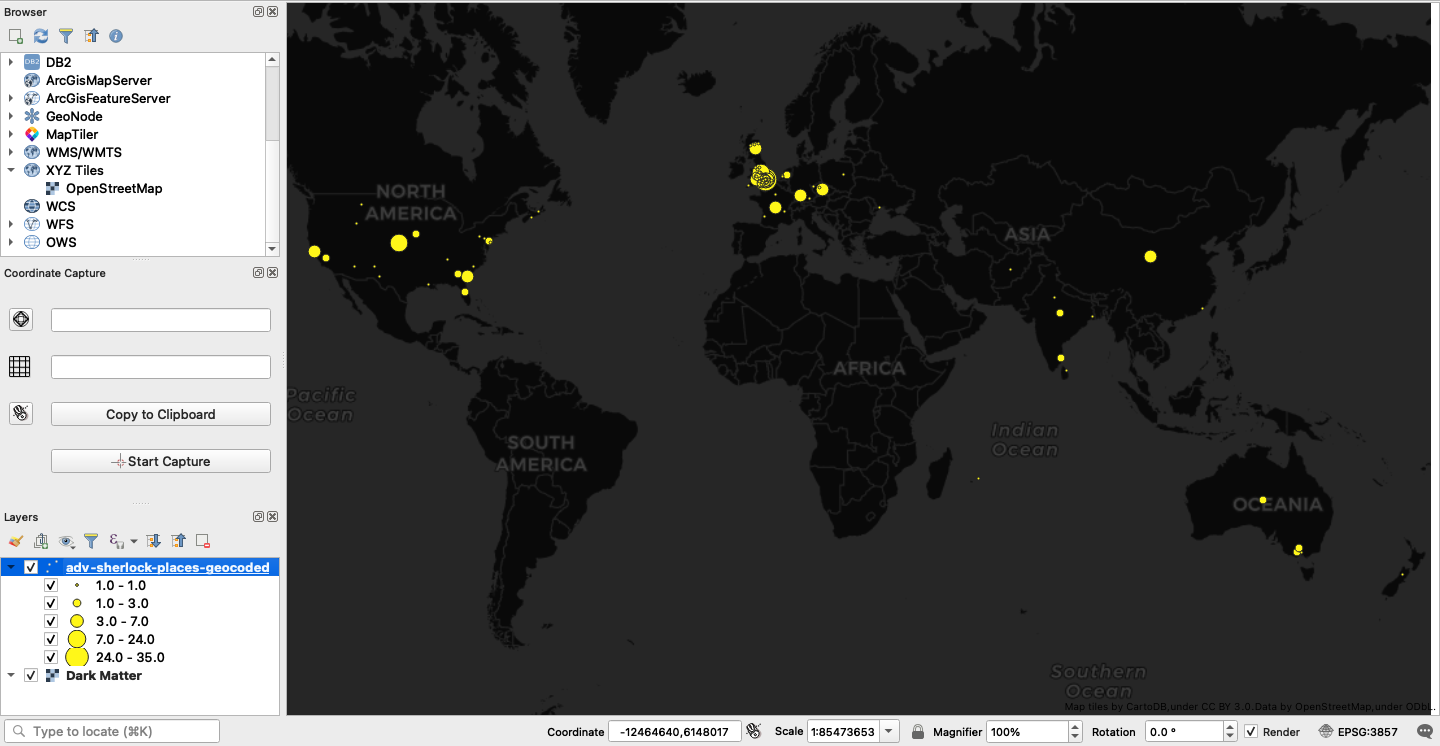This screenshot has height=746, width=1440.
Task: Click the lock scale padlock icon
Action: (x=917, y=731)
